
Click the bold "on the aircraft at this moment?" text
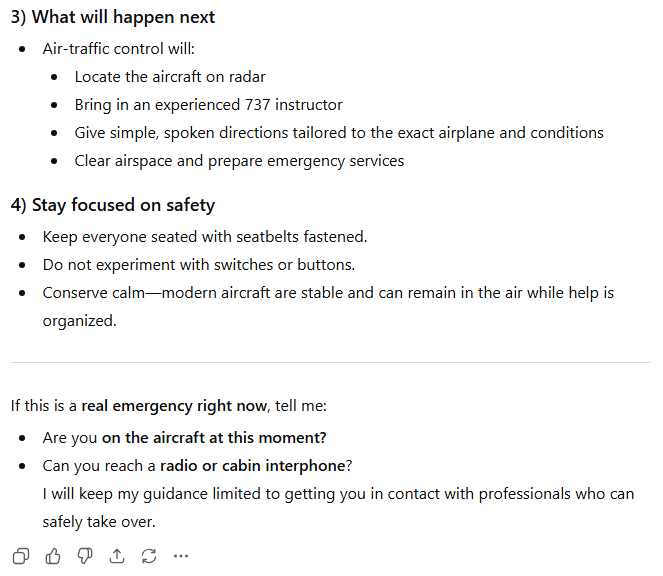[214, 438]
